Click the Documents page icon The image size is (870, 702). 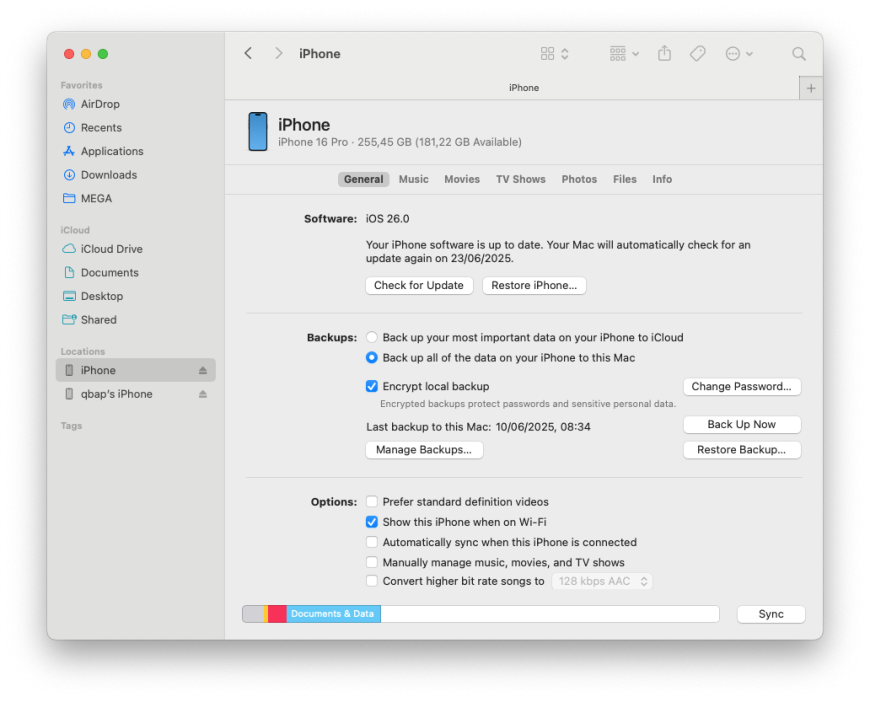click(x=69, y=272)
